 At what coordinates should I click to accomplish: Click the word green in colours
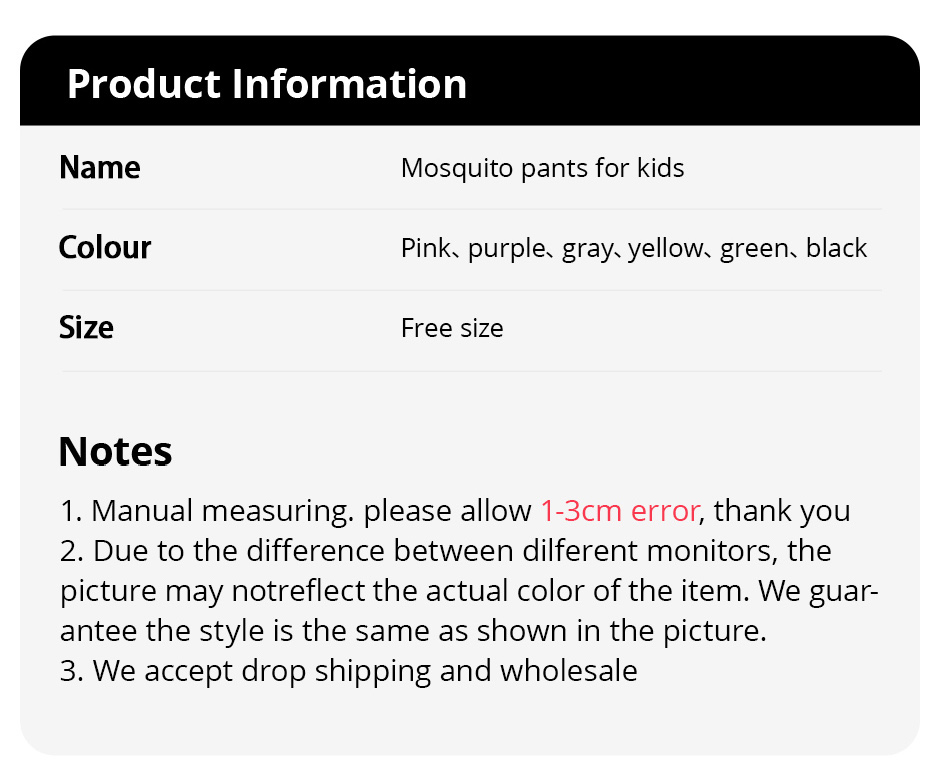[755, 249]
